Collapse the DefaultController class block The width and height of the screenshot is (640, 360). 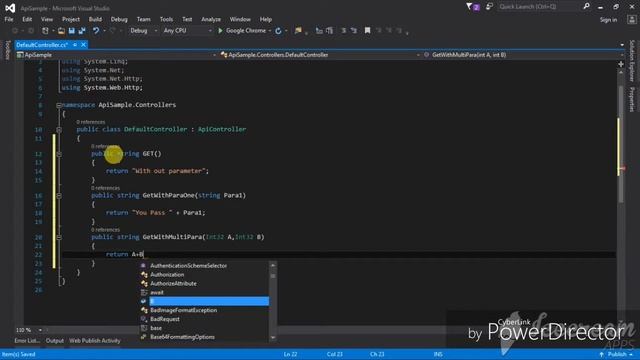pyautogui.click(x=59, y=130)
